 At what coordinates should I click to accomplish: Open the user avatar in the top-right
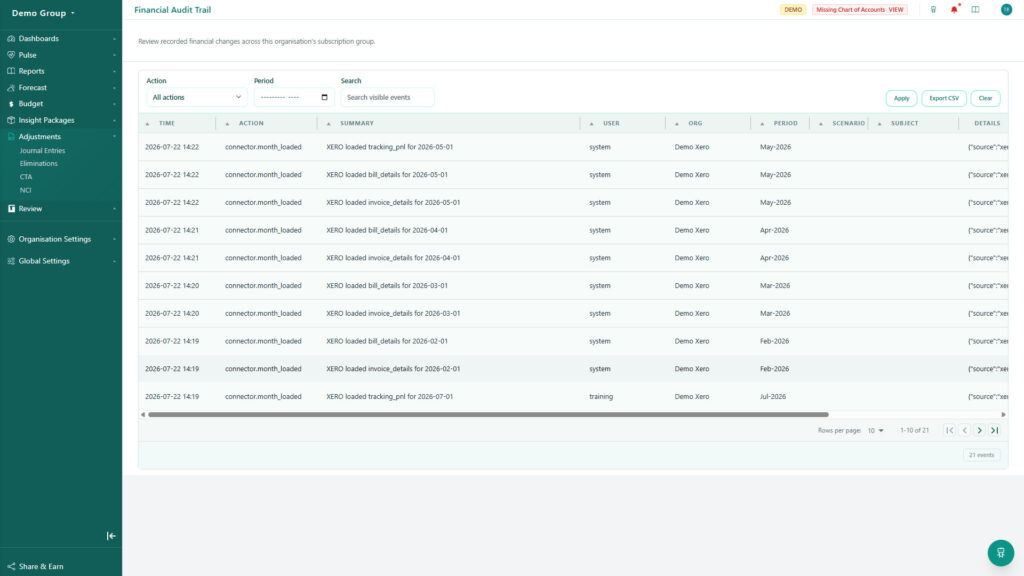pyautogui.click(x=1006, y=9)
